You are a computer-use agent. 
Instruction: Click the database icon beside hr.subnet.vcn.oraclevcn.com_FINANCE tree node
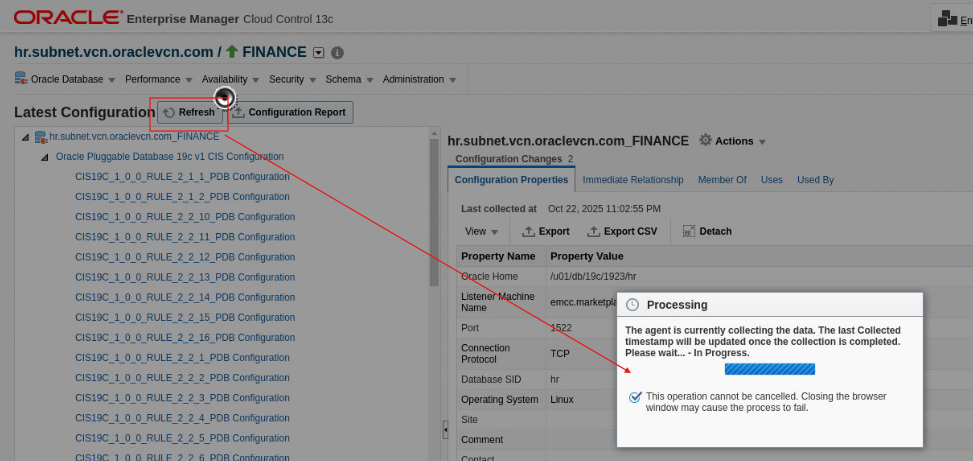click(x=41, y=137)
